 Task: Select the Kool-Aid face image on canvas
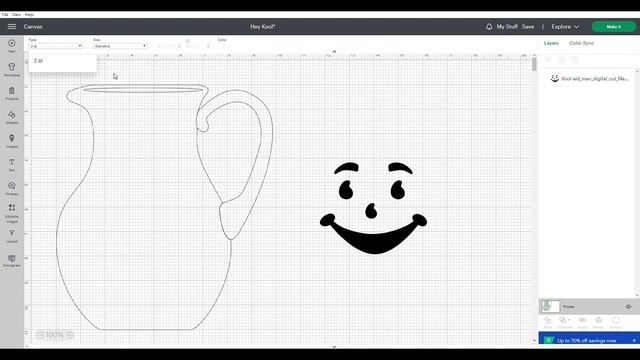(x=373, y=208)
